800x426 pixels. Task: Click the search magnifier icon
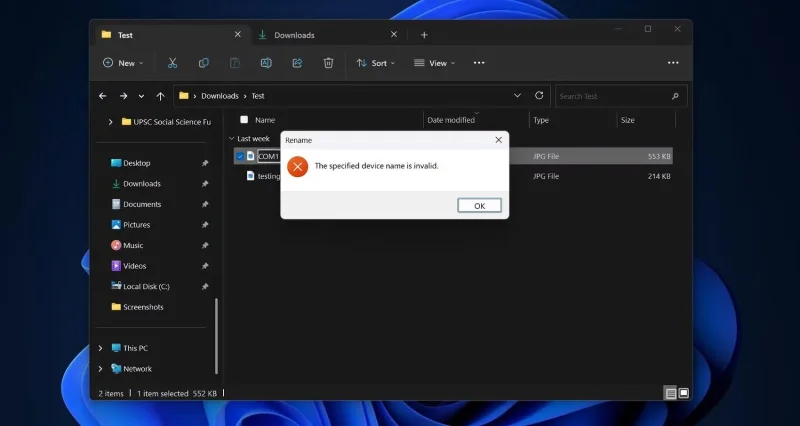click(x=675, y=96)
